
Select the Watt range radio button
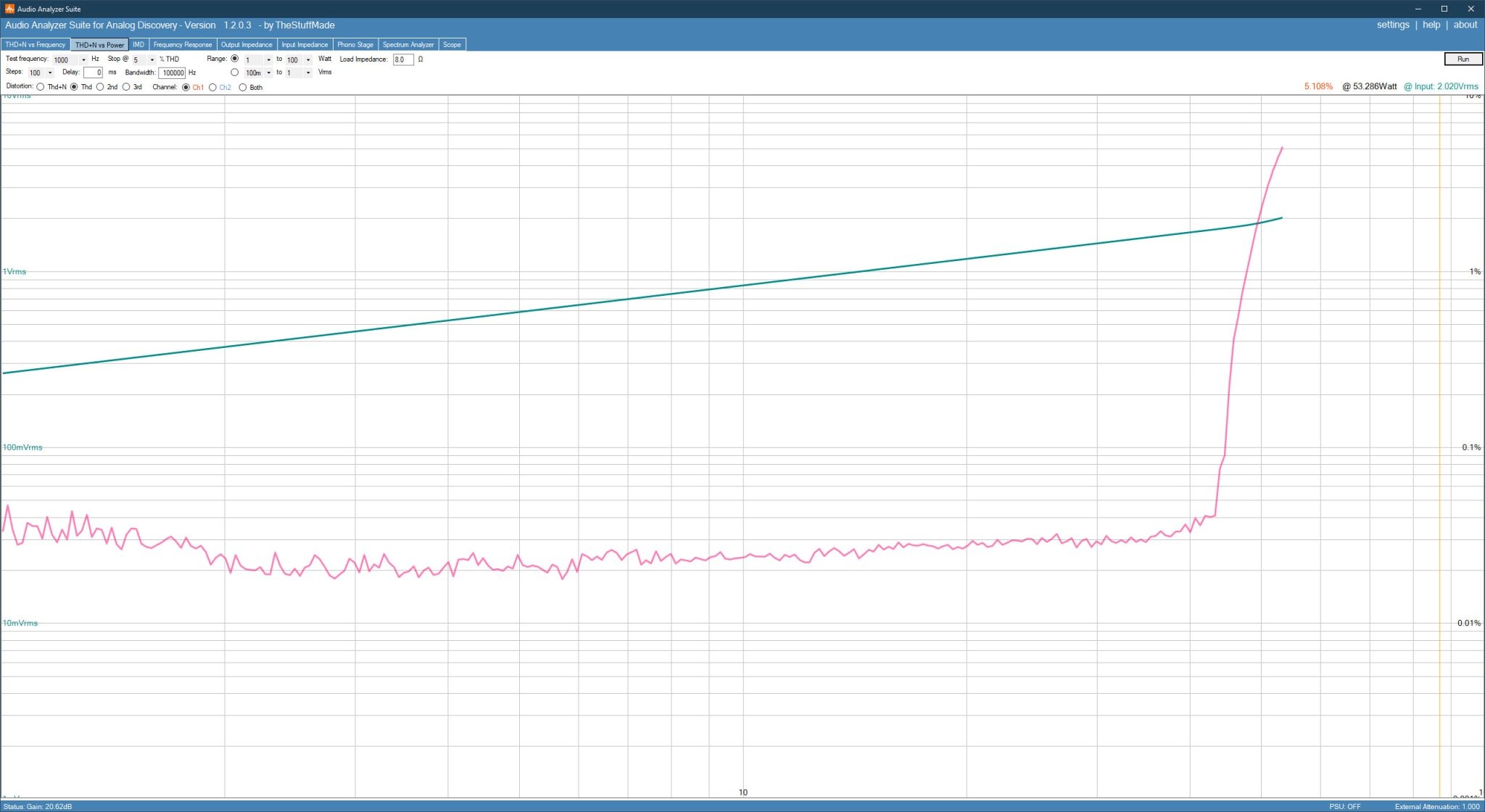(234, 59)
